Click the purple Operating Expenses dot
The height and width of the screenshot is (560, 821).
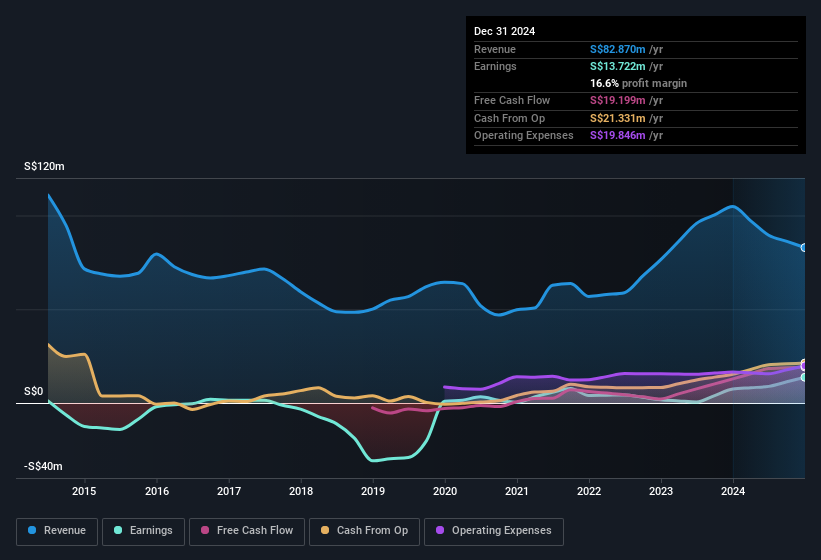coord(441,531)
